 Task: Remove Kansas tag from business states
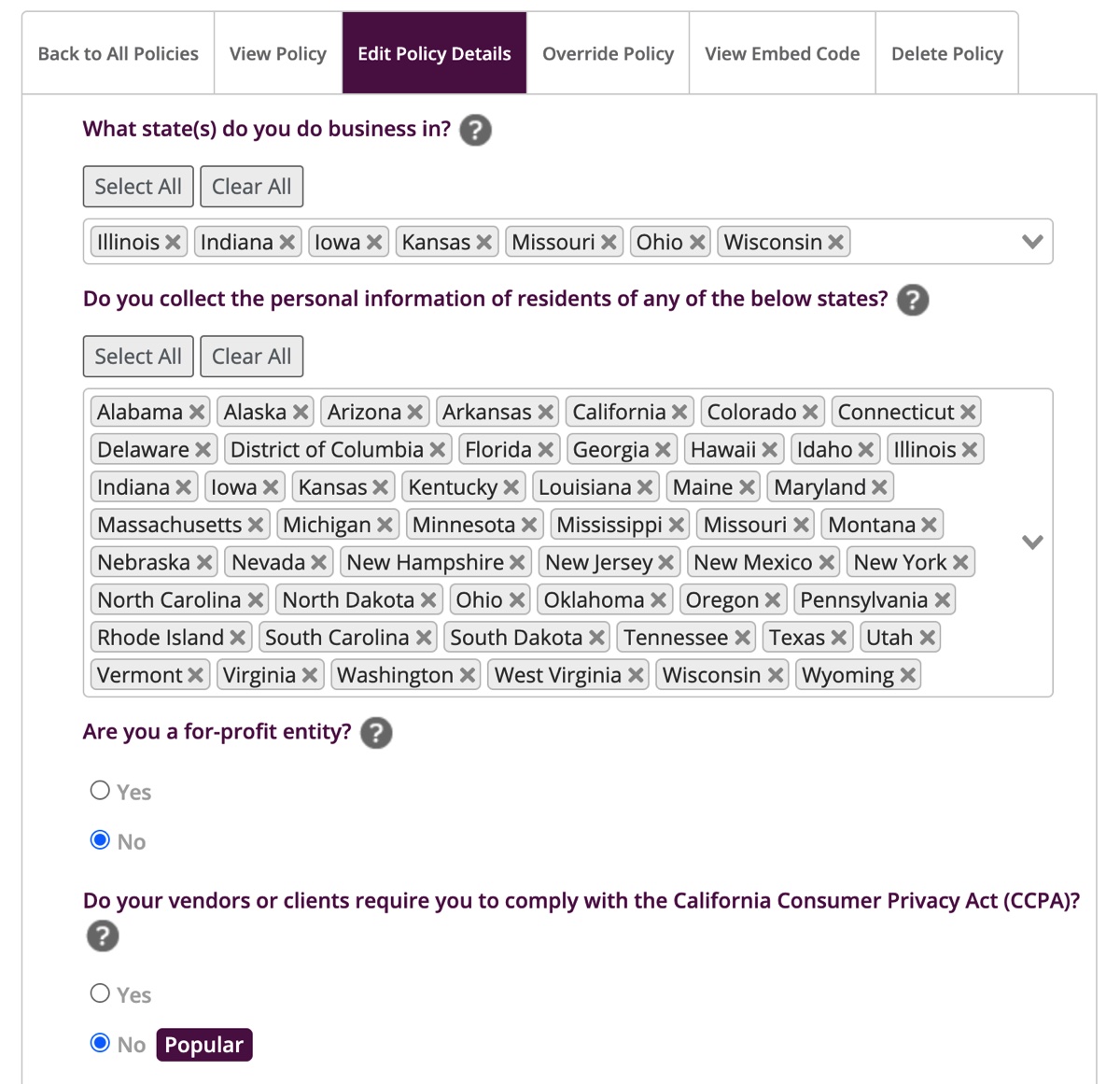coord(483,243)
